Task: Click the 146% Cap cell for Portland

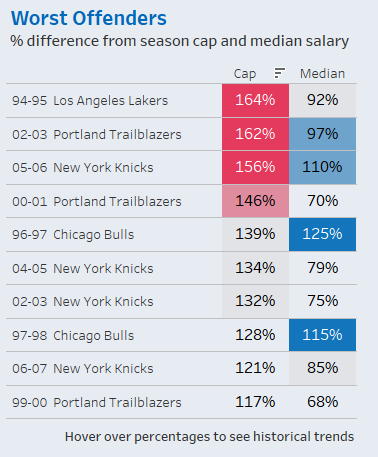Action: coord(255,201)
